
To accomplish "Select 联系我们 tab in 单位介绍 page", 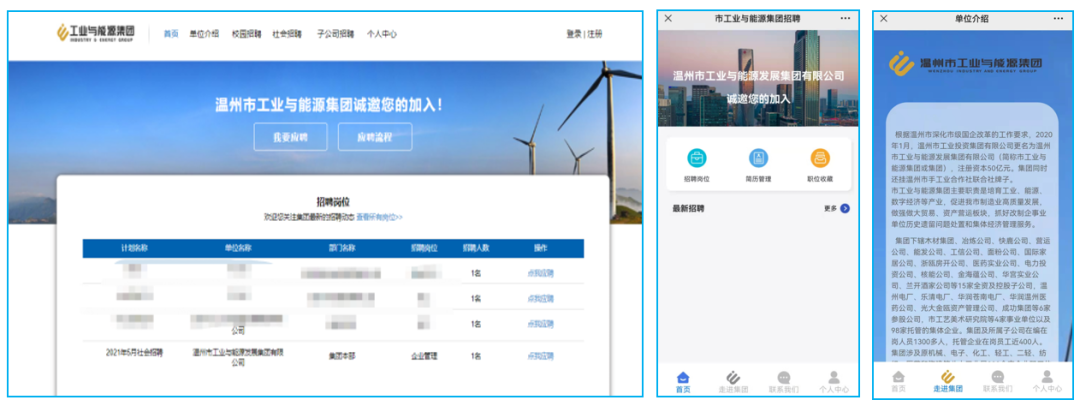I will pyautogui.click(x=997, y=382).
